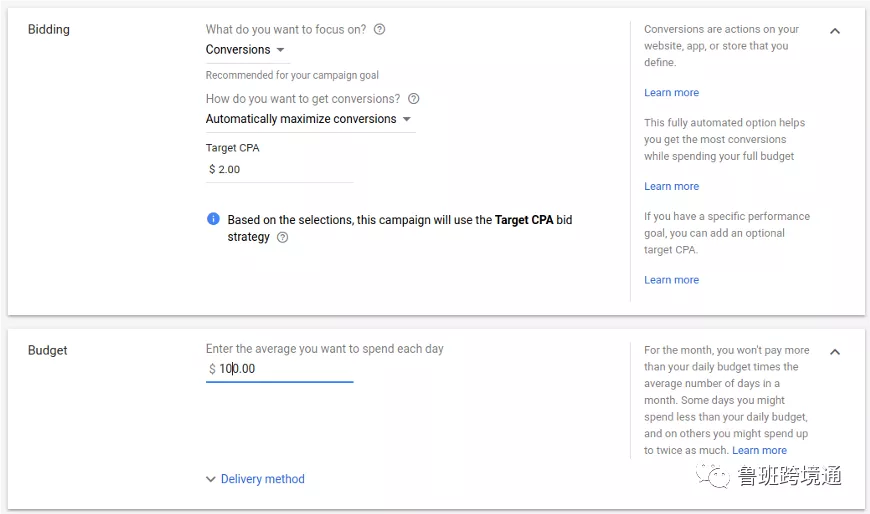Click the arrow beside "Automatically maximize conversions"

[x=407, y=119]
